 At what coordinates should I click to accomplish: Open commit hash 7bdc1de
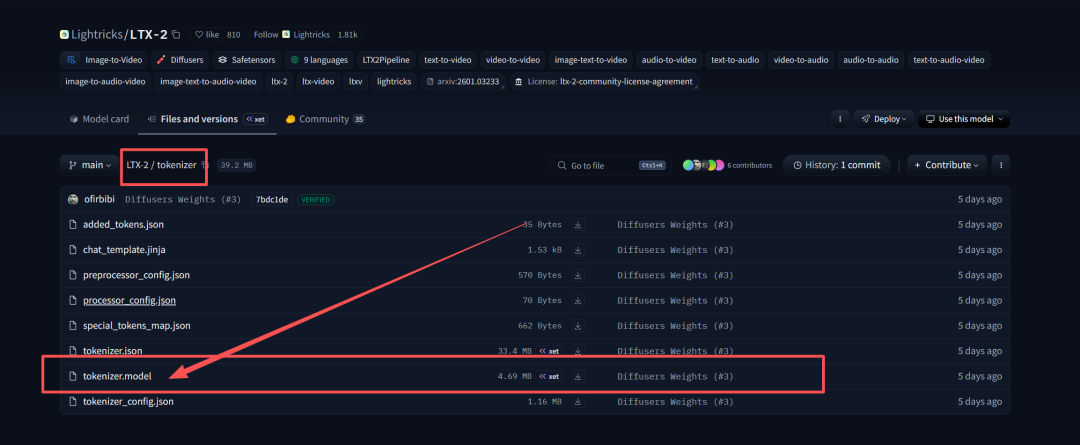(272, 200)
